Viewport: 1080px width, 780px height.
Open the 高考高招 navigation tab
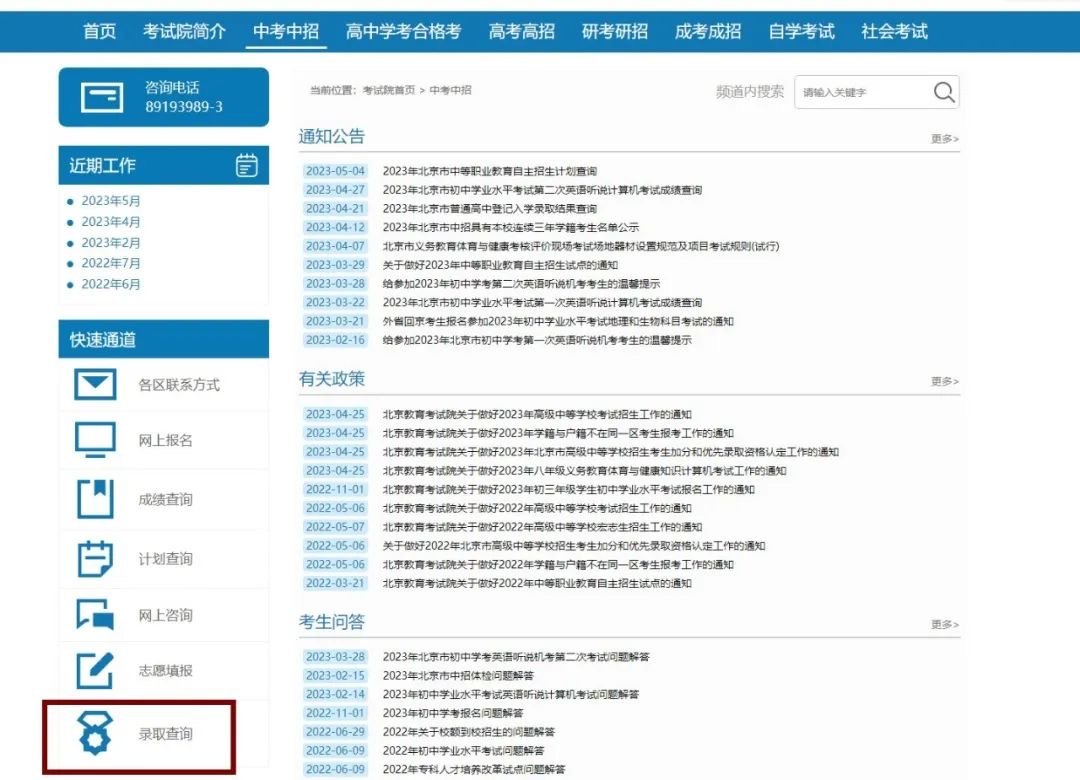pyautogui.click(x=521, y=31)
